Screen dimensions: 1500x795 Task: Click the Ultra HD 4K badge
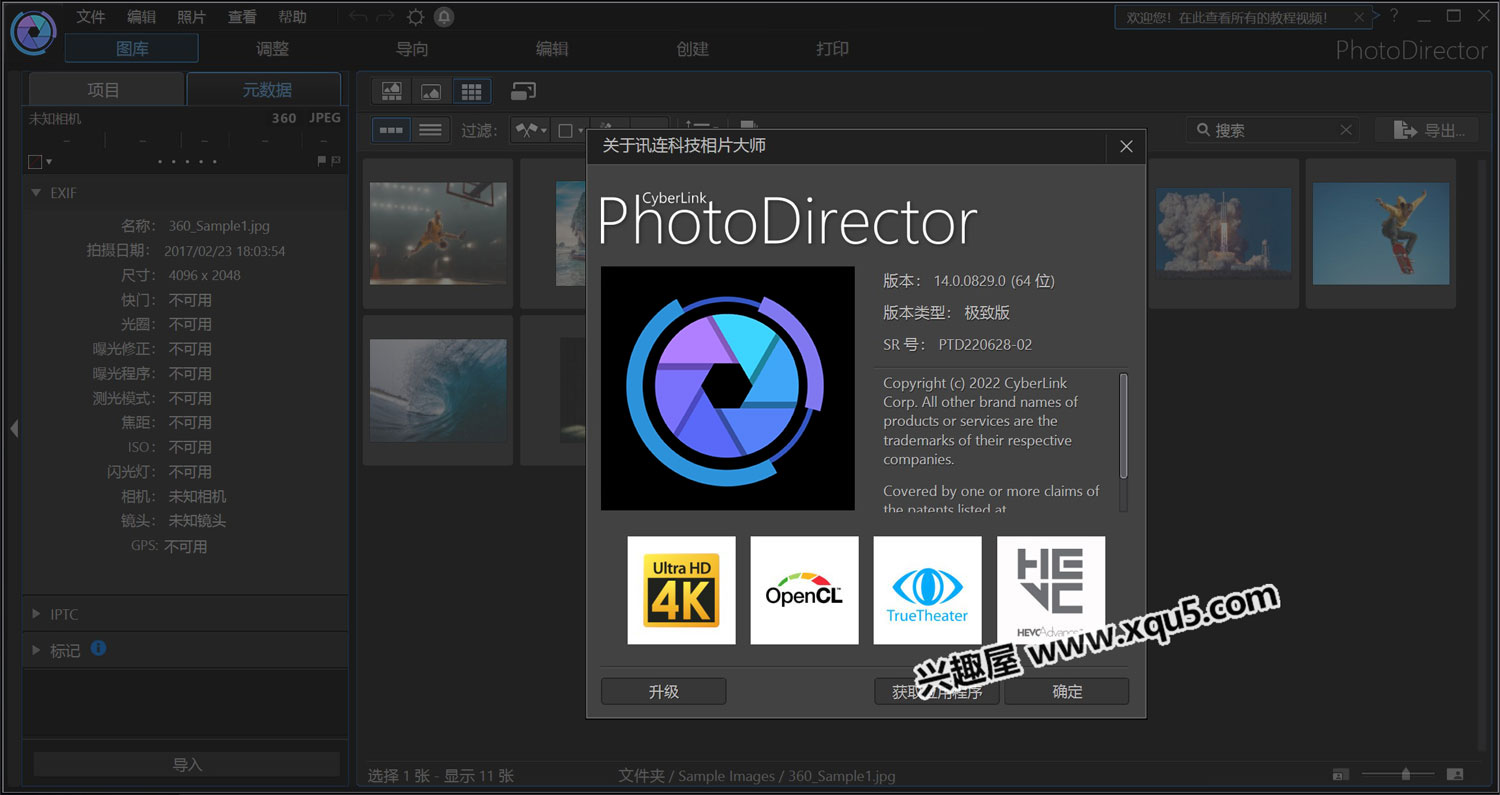coord(681,590)
